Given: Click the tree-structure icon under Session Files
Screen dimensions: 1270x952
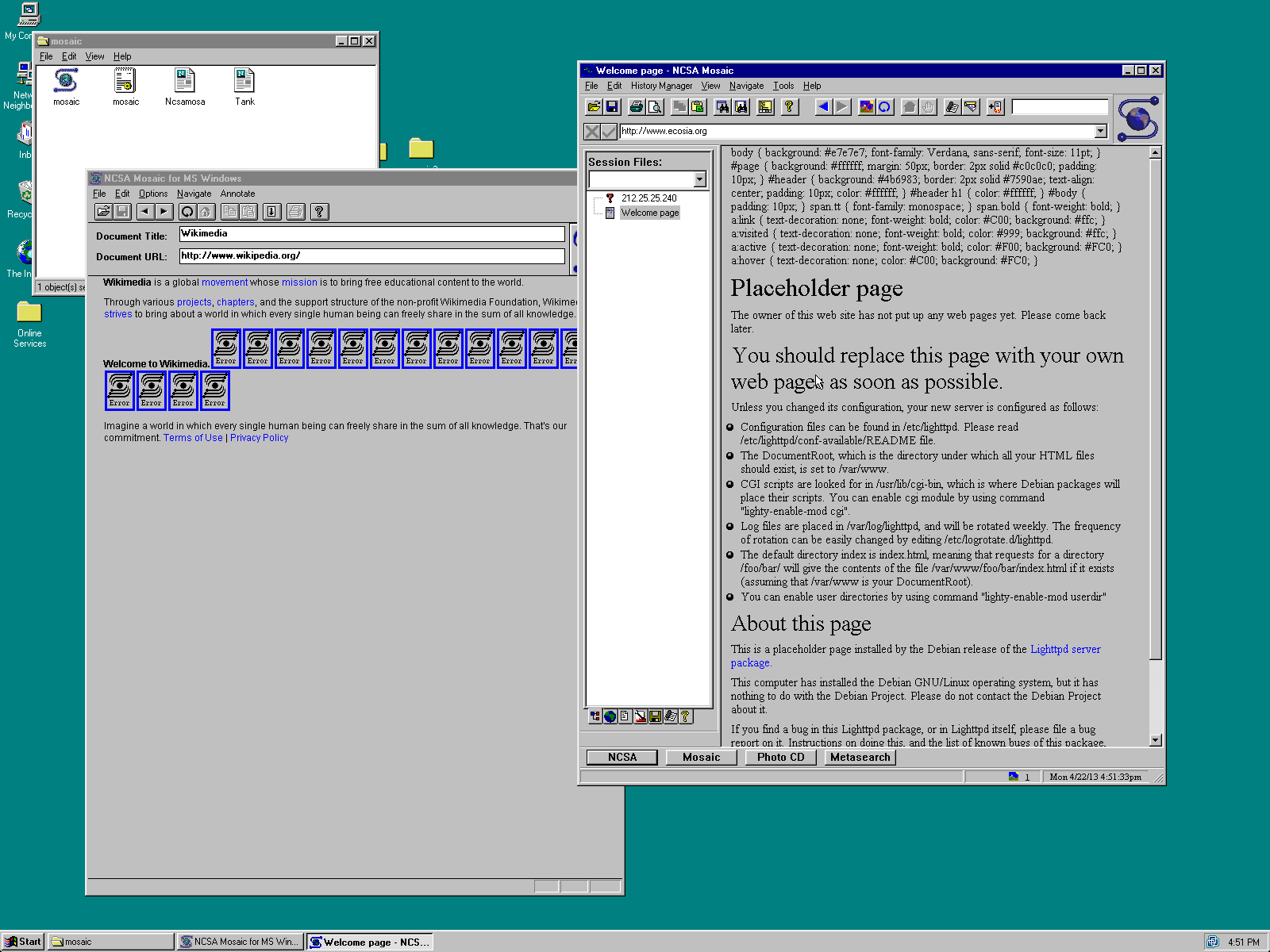Looking at the screenshot, I should pyautogui.click(x=595, y=716).
